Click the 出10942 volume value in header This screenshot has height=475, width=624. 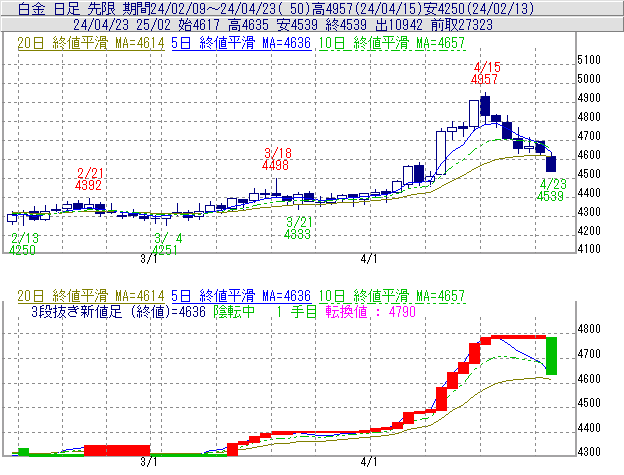pos(399,25)
